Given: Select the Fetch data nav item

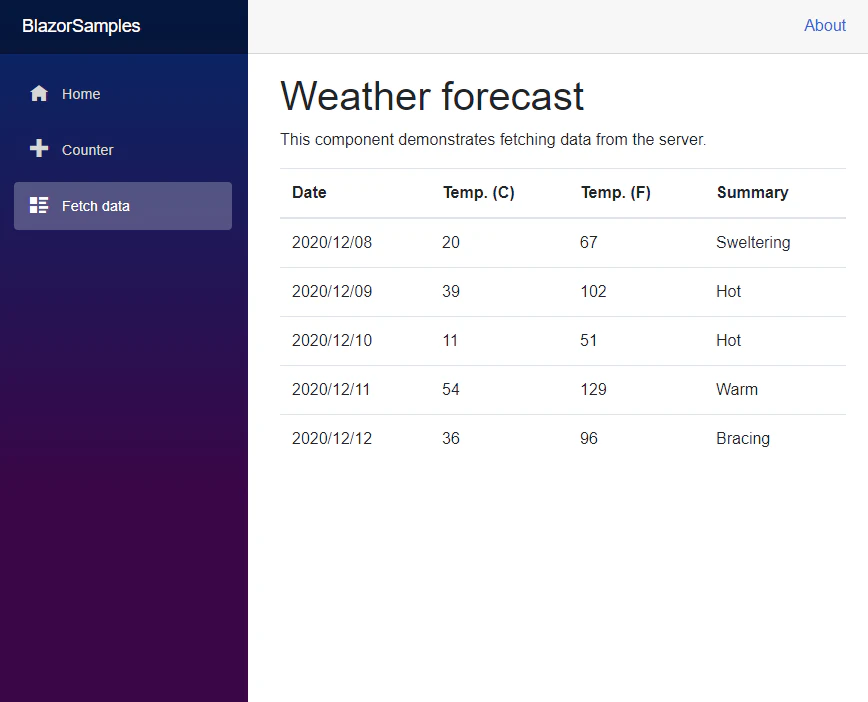Looking at the screenshot, I should pyautogui.click(x=123, y=206).
